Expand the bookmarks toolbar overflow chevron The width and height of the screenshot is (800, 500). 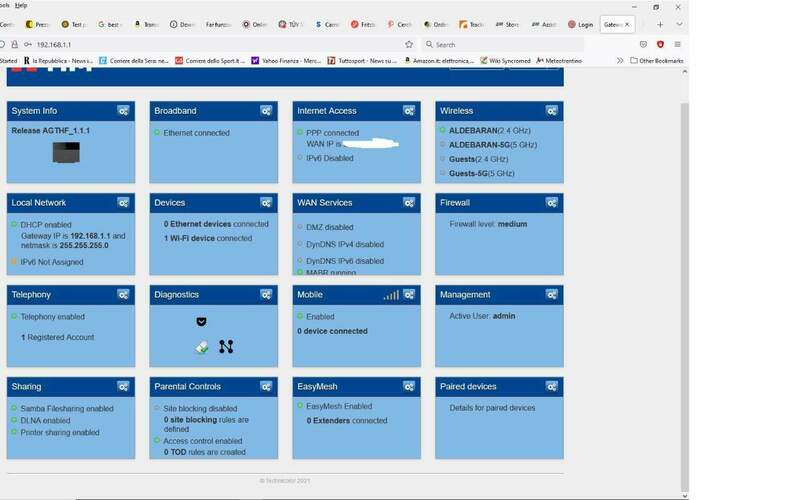pyautogui.click(x=621, y=60)
